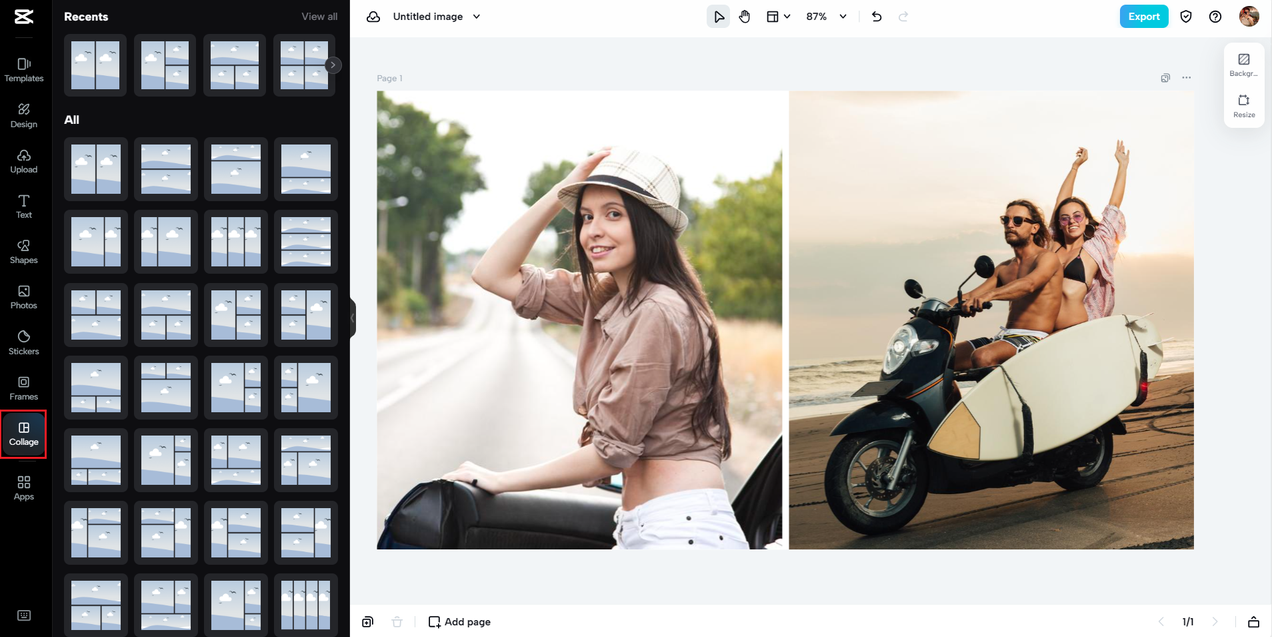Select the second Recents collage layout
This screenshot has width=1272, height=637.
tap(166, 66)
